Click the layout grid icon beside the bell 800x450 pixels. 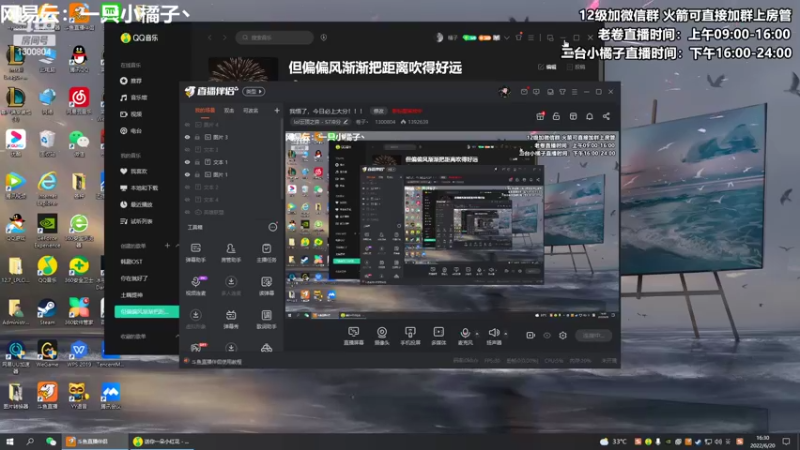click(x=573, y=116)
